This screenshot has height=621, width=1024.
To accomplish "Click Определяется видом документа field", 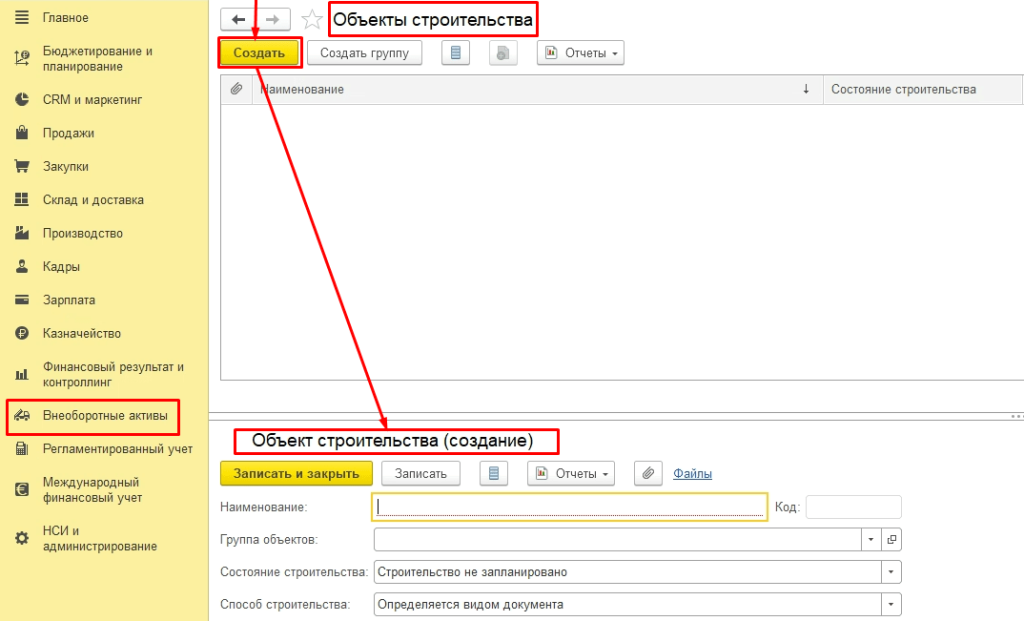I will coord(628,605).
